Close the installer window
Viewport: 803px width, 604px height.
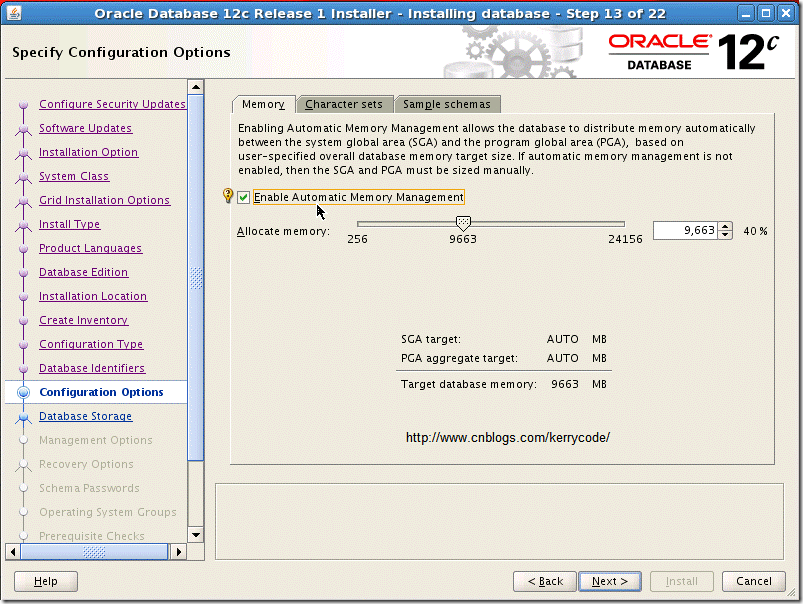[x=786, y=13]
